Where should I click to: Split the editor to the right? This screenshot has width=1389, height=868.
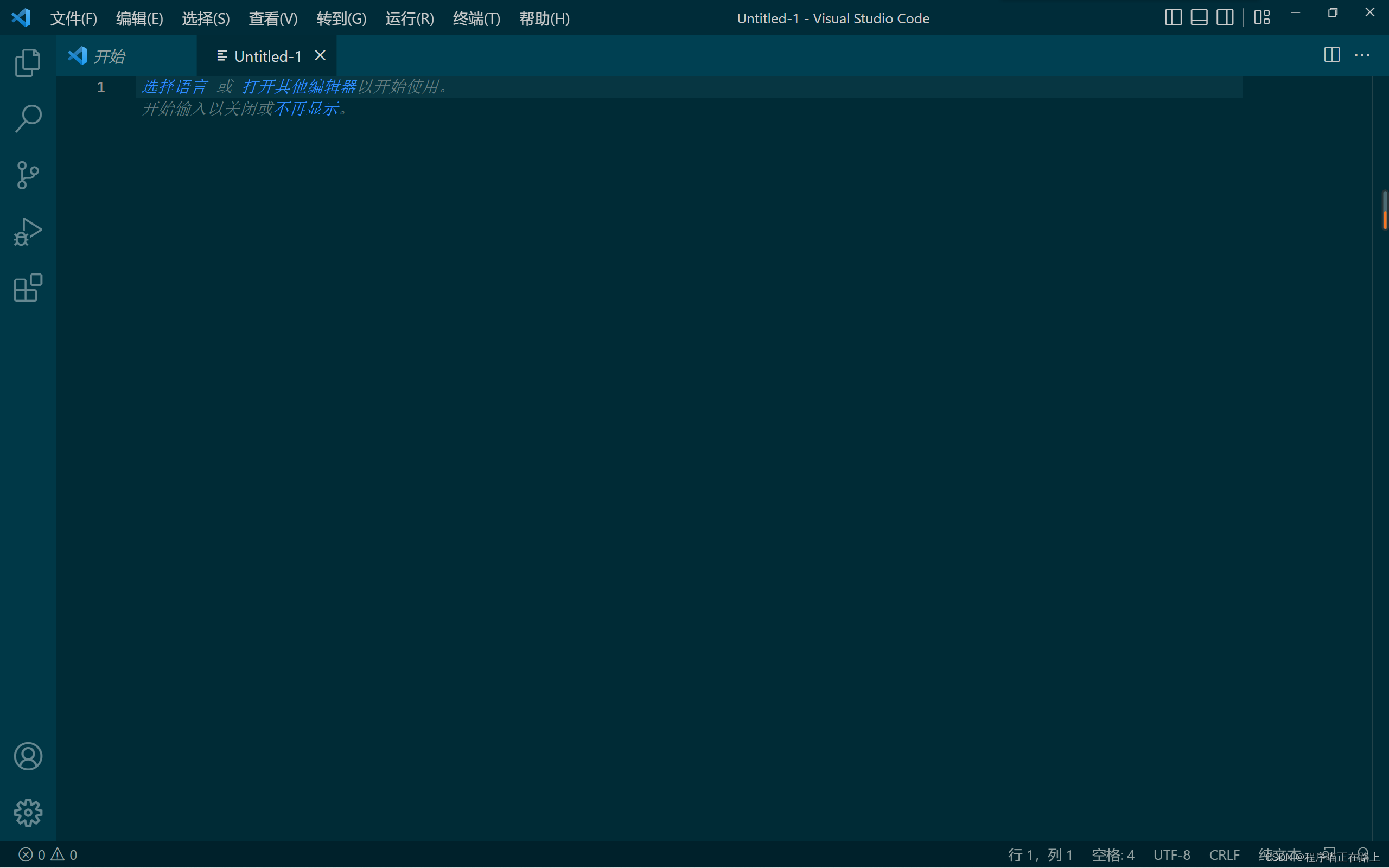coord(1331,55)
